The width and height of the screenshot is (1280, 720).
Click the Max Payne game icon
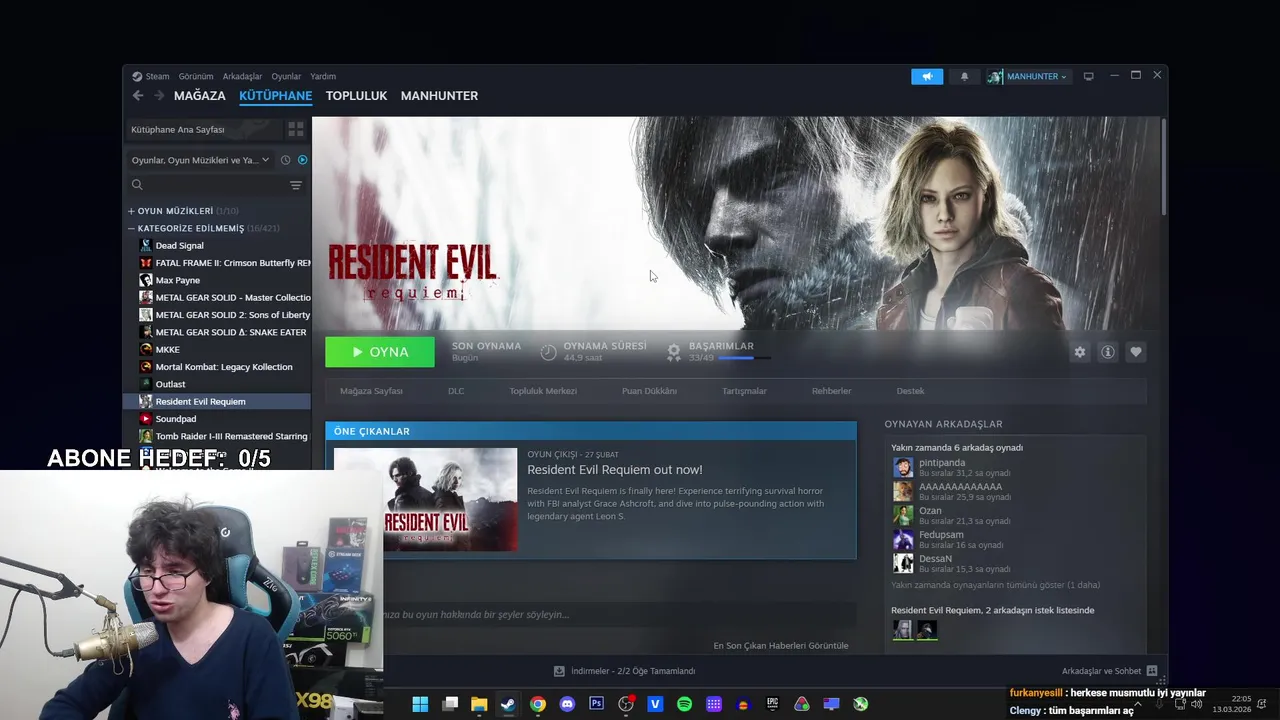146,280
